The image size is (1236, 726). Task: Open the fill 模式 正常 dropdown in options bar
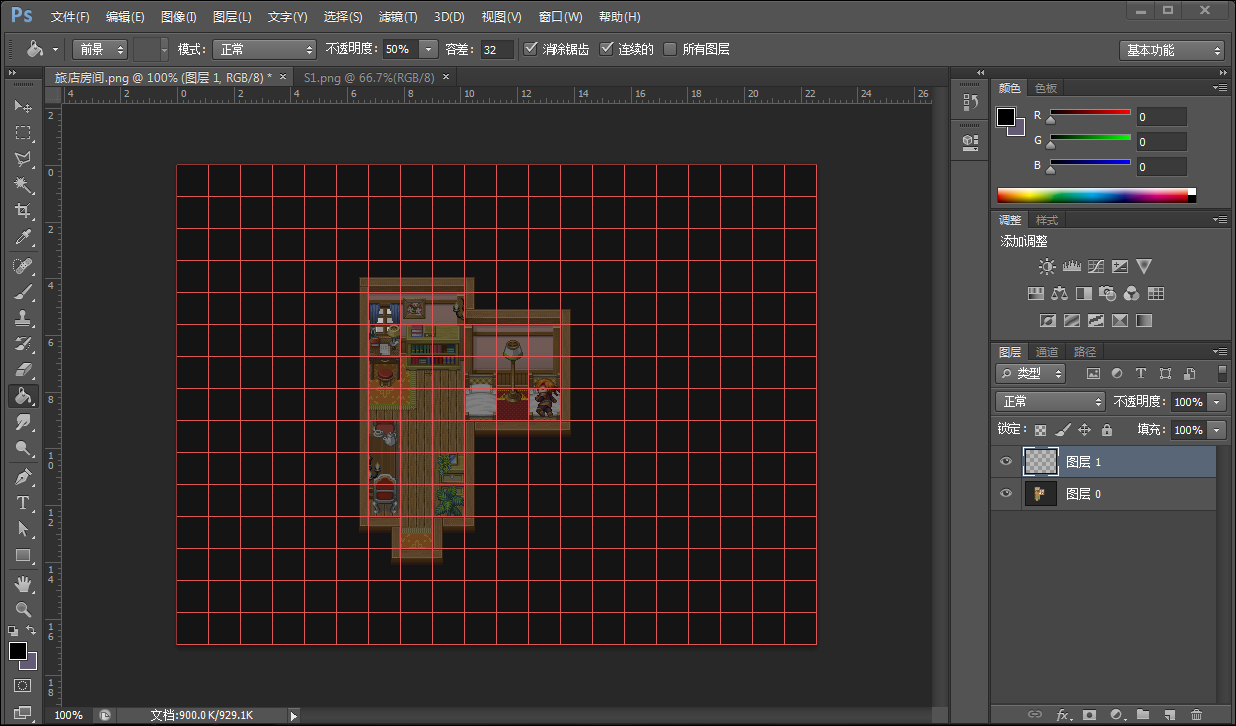point(264,49)
